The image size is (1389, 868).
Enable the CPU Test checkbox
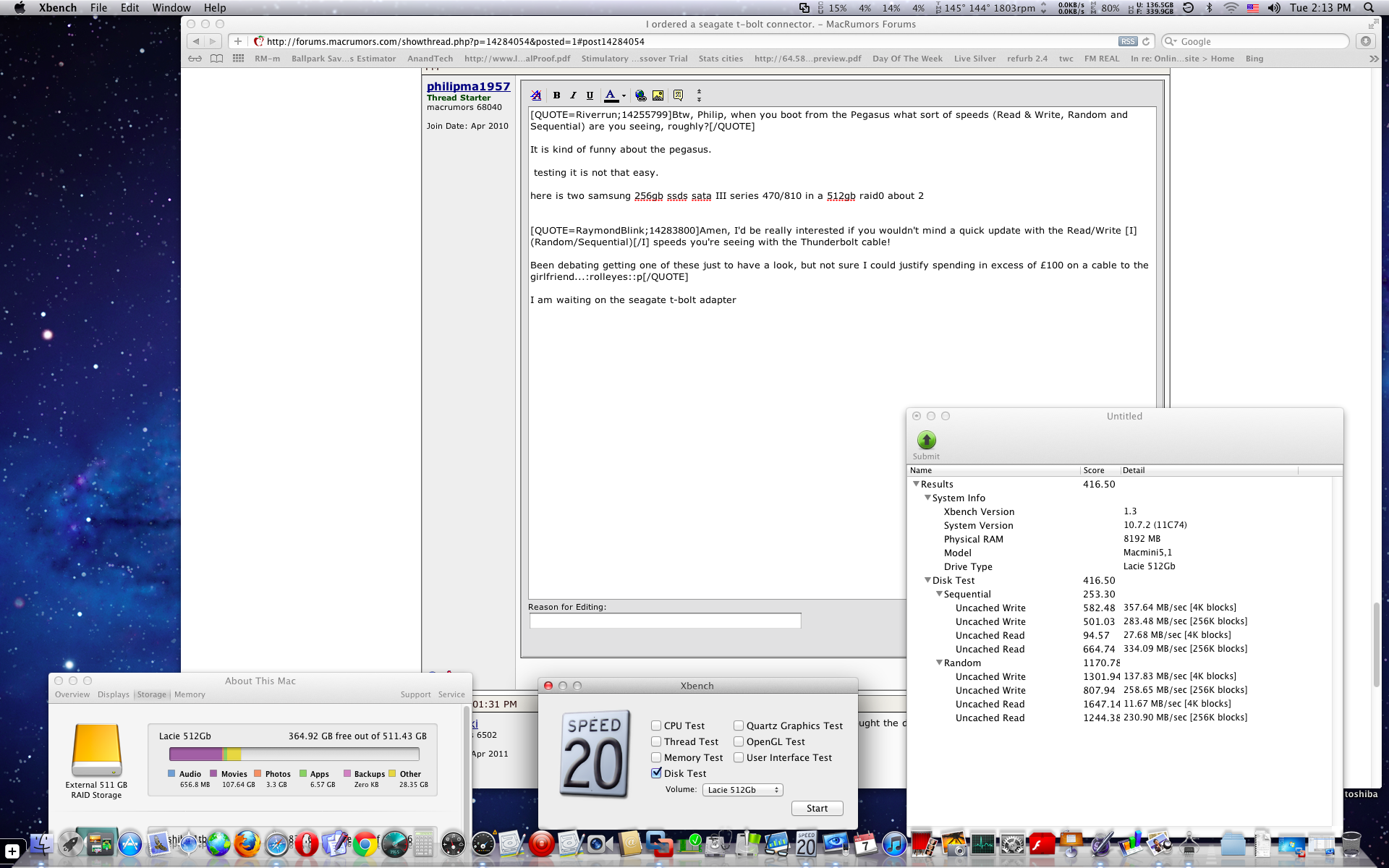pos(656,726)
